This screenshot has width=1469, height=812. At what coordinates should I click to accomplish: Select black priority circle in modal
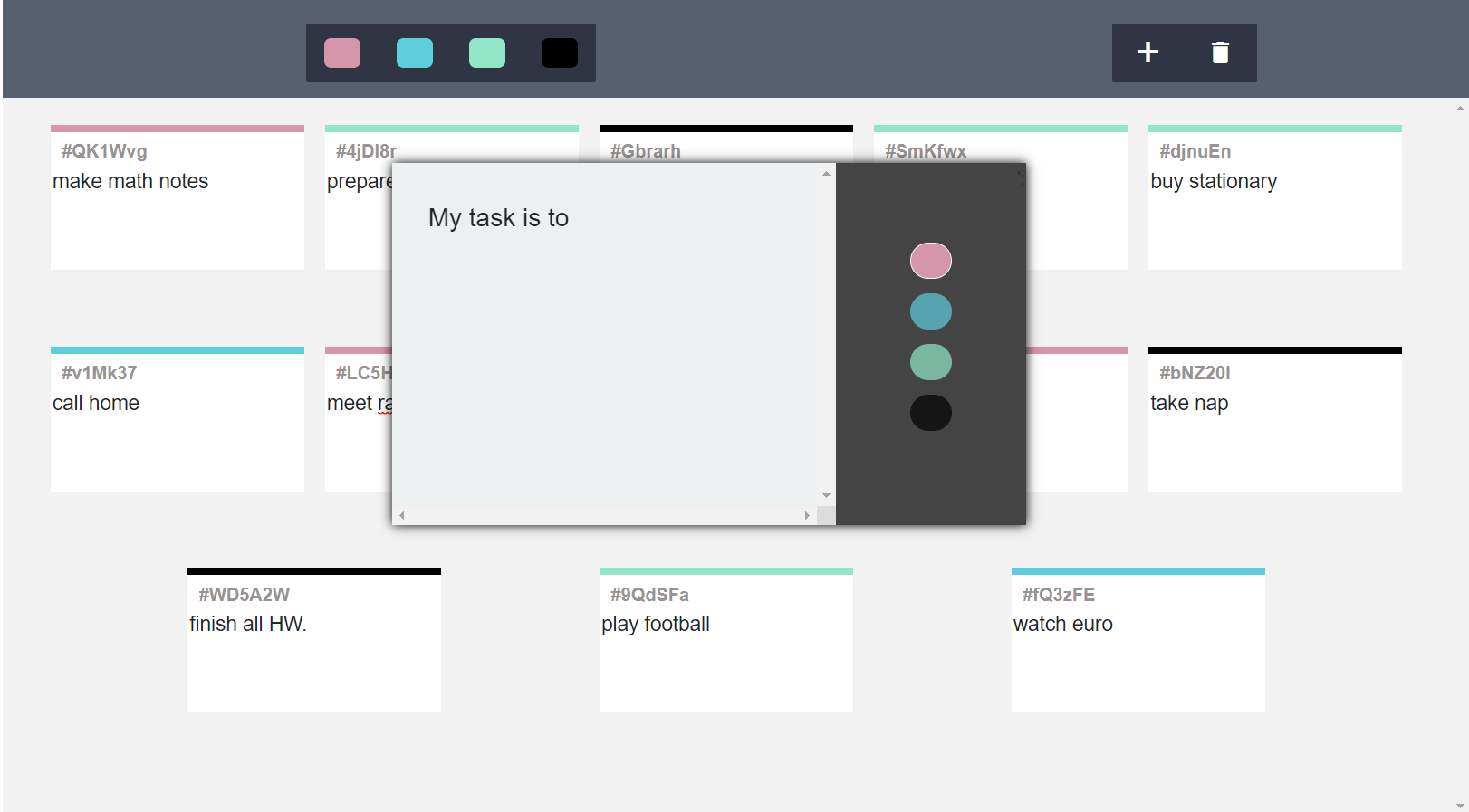[x=930, y=413]
